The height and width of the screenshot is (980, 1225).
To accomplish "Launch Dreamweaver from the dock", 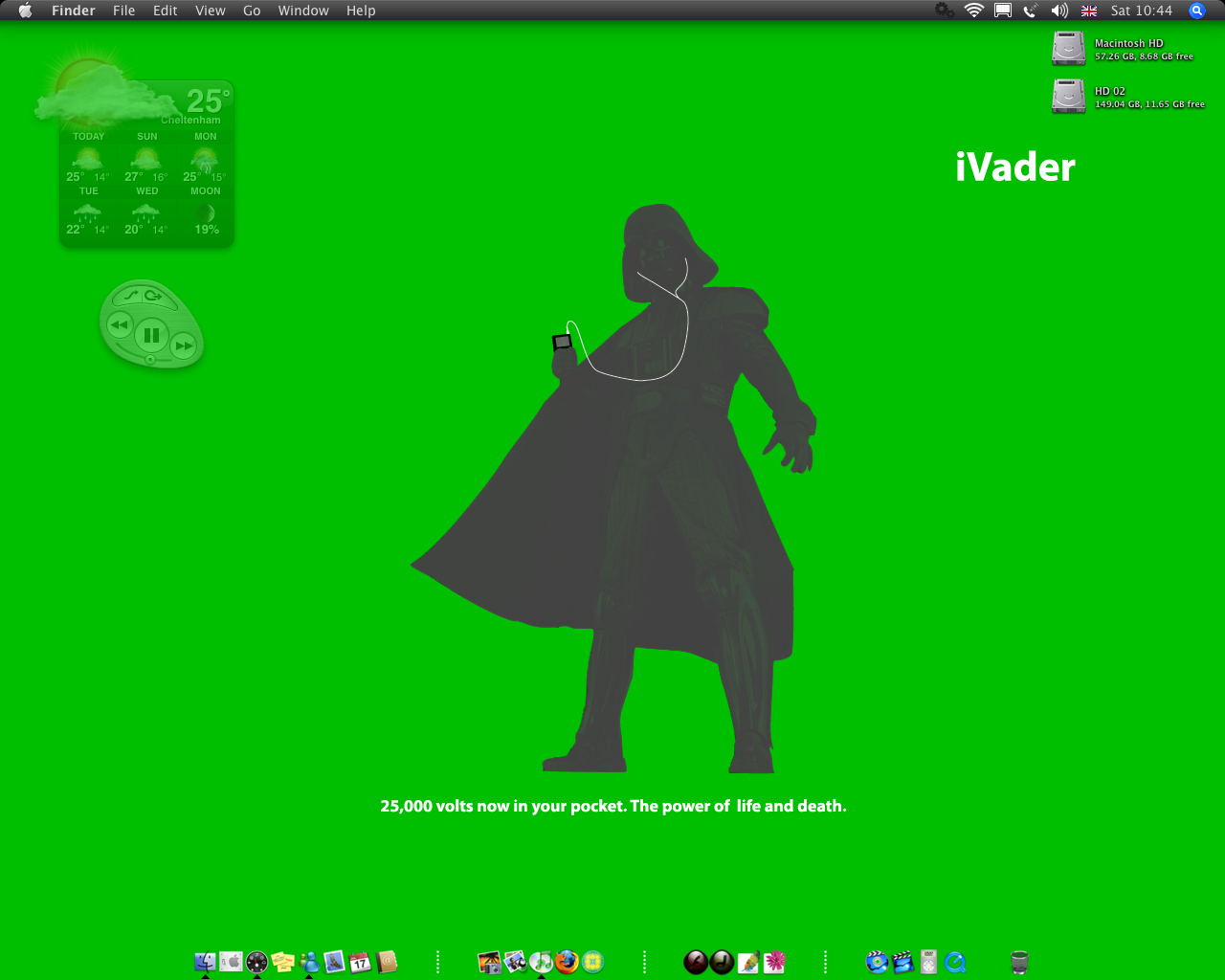I will [x=722, y=962].
